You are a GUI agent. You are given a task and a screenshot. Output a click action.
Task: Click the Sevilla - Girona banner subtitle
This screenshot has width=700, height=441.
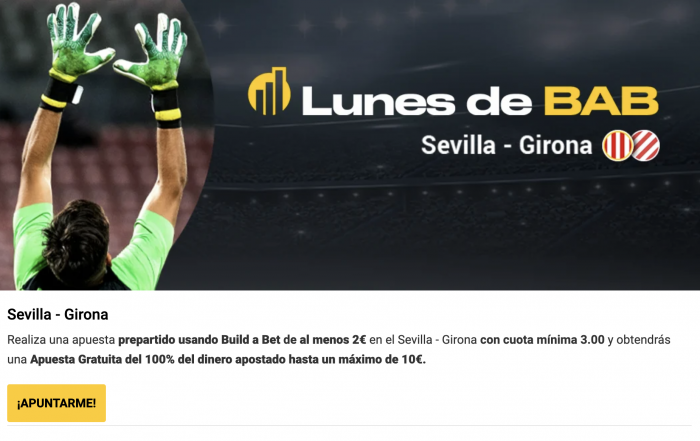507,146
